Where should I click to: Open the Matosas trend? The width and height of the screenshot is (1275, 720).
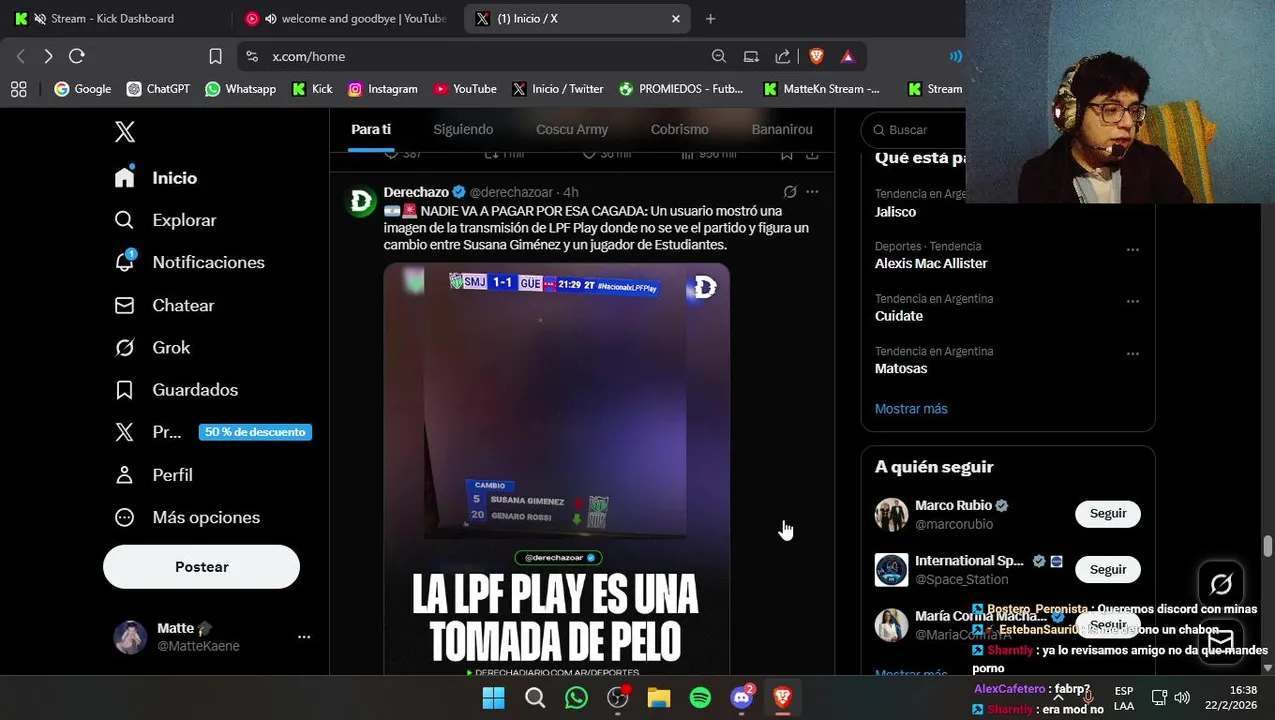(x=901, y=368)
